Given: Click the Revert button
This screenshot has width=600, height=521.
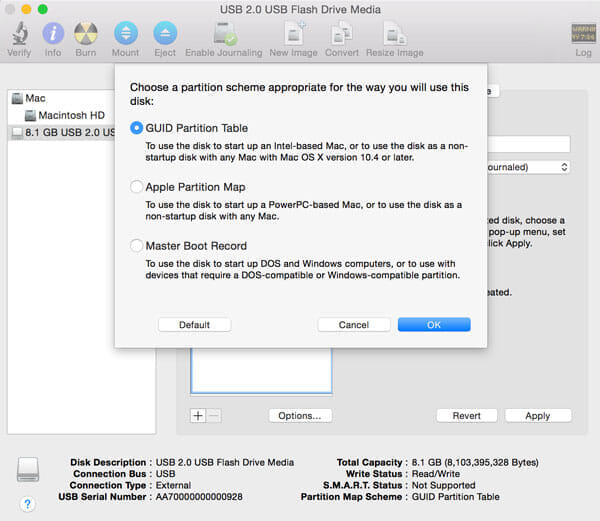Looking at the screenshot, I should [467, 416].
